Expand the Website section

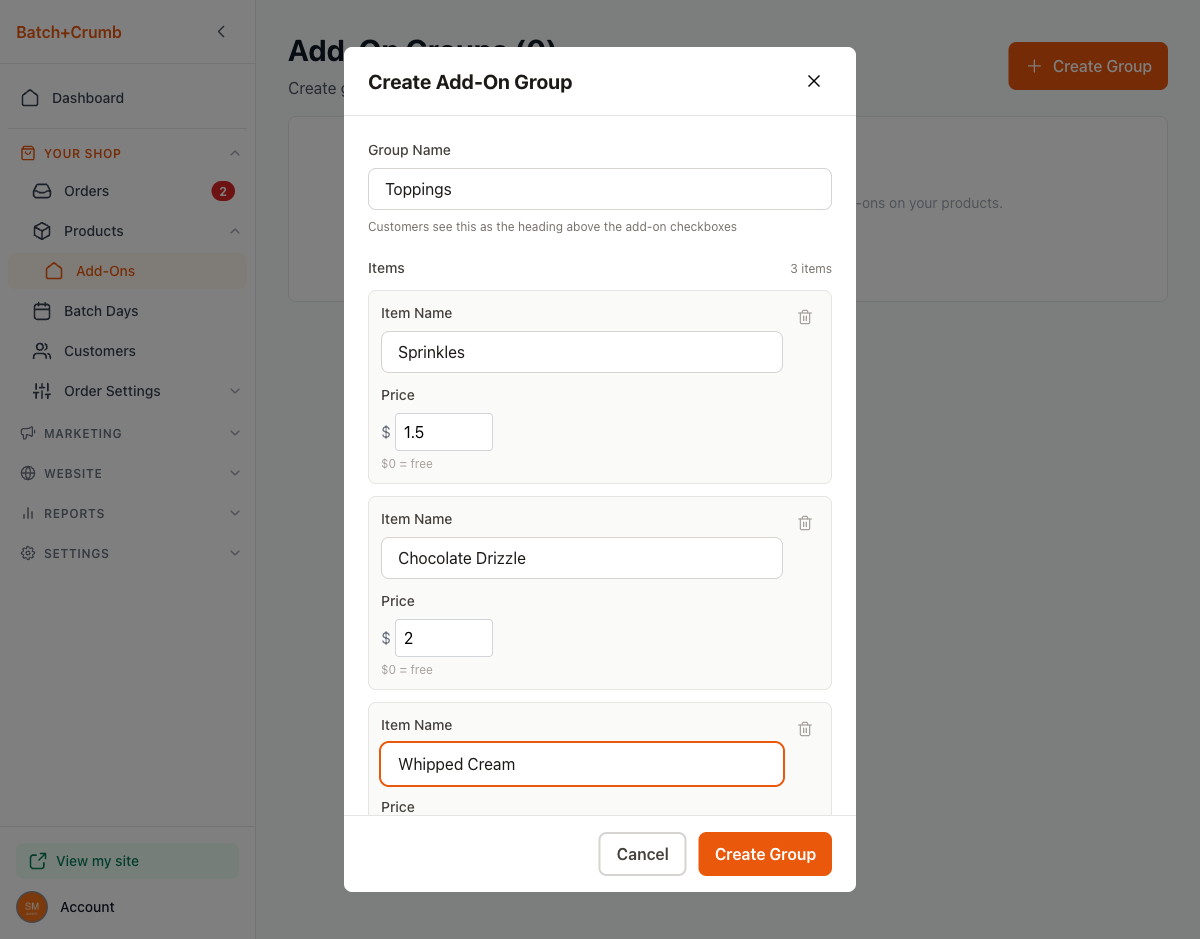click(x=235, y=473)
